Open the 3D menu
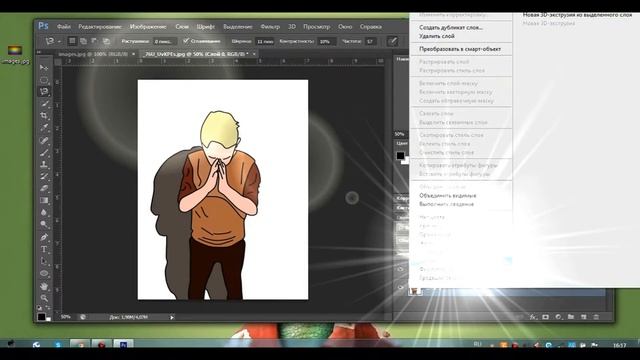 click(292, 27)
